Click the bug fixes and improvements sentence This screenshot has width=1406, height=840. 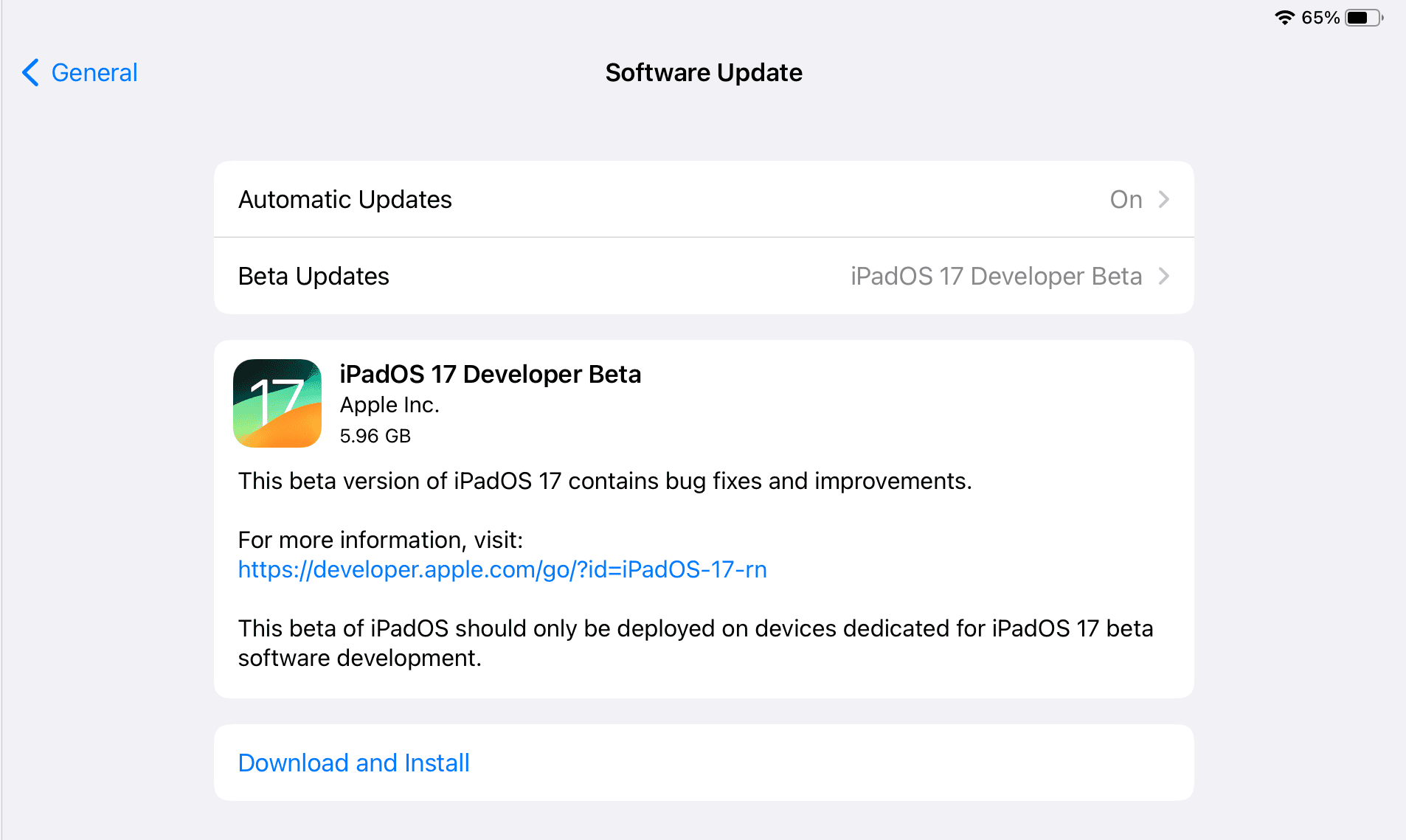tap(605, 481)
